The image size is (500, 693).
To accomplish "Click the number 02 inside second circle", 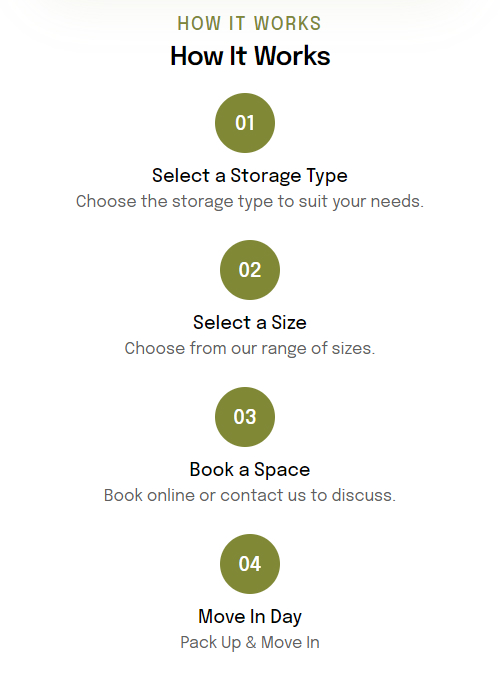I will click(250, 270).
